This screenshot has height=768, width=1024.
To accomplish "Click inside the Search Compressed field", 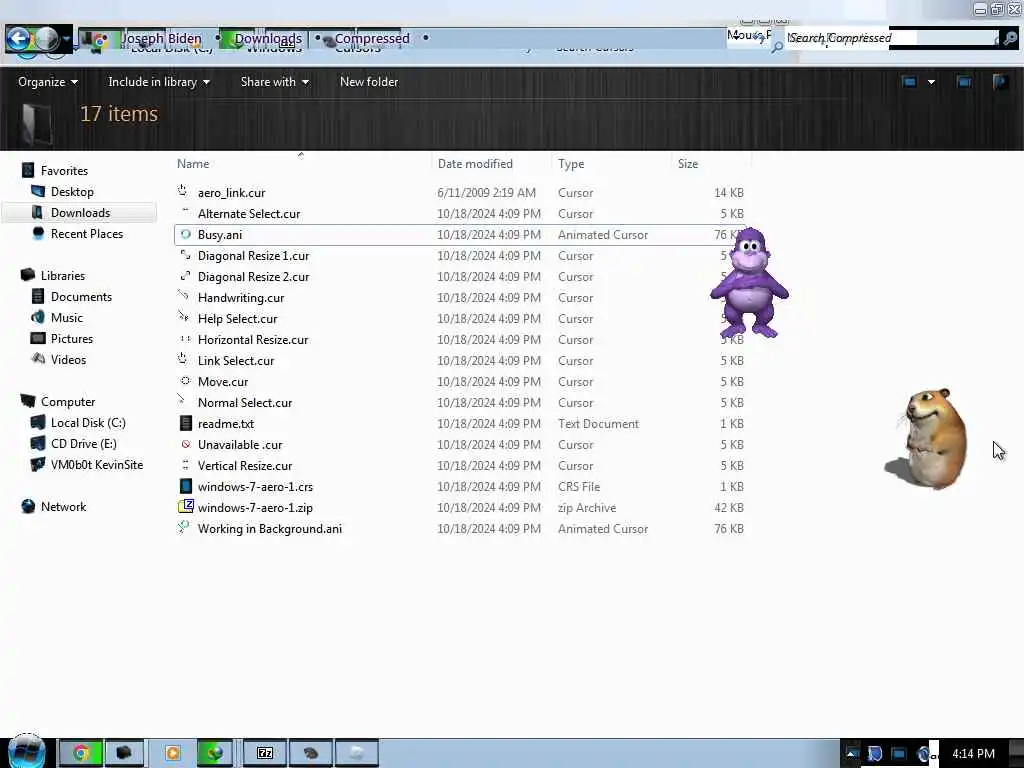I will (x=891, y=38).
